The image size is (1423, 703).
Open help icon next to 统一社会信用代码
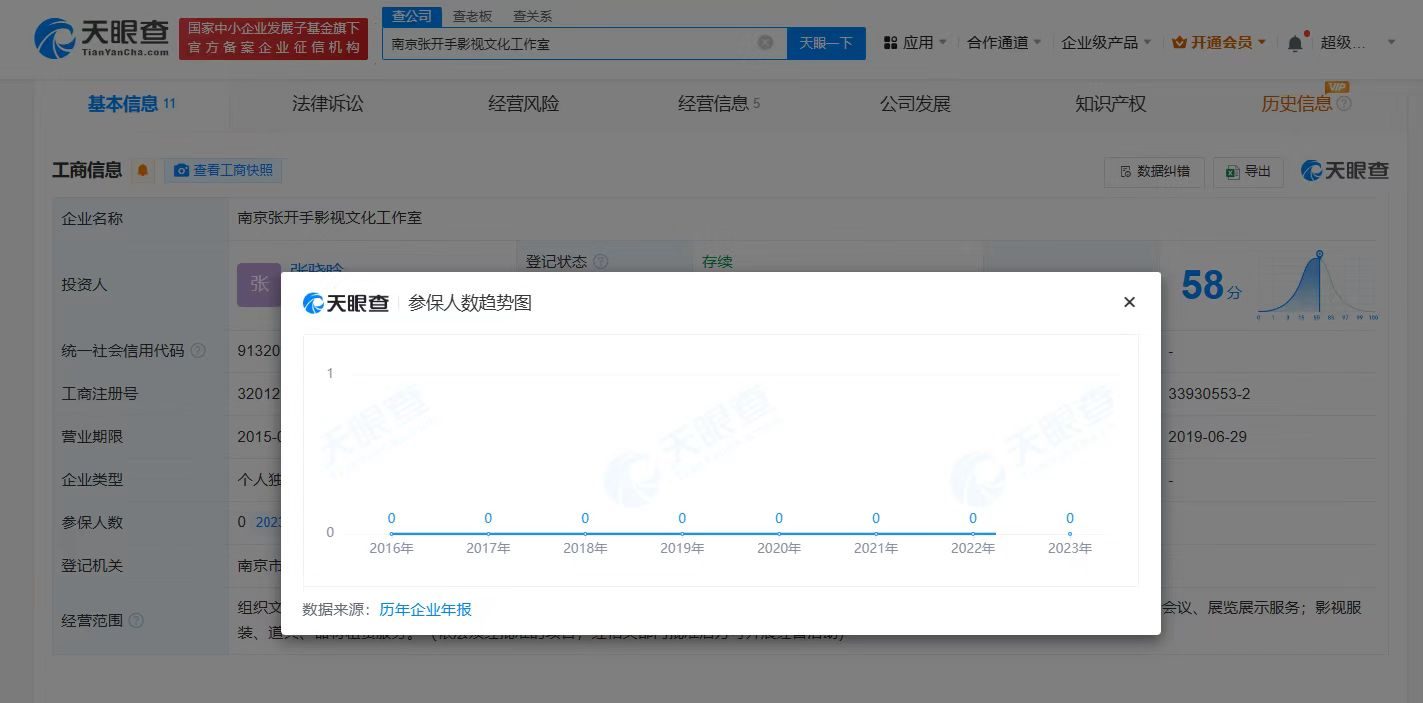(198, 350)
